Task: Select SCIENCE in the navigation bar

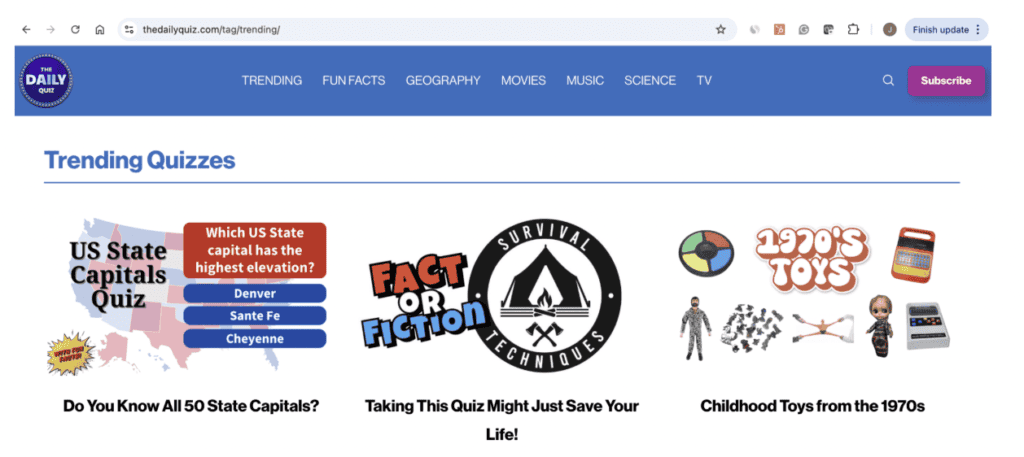Action: click(x=650, y=80)
